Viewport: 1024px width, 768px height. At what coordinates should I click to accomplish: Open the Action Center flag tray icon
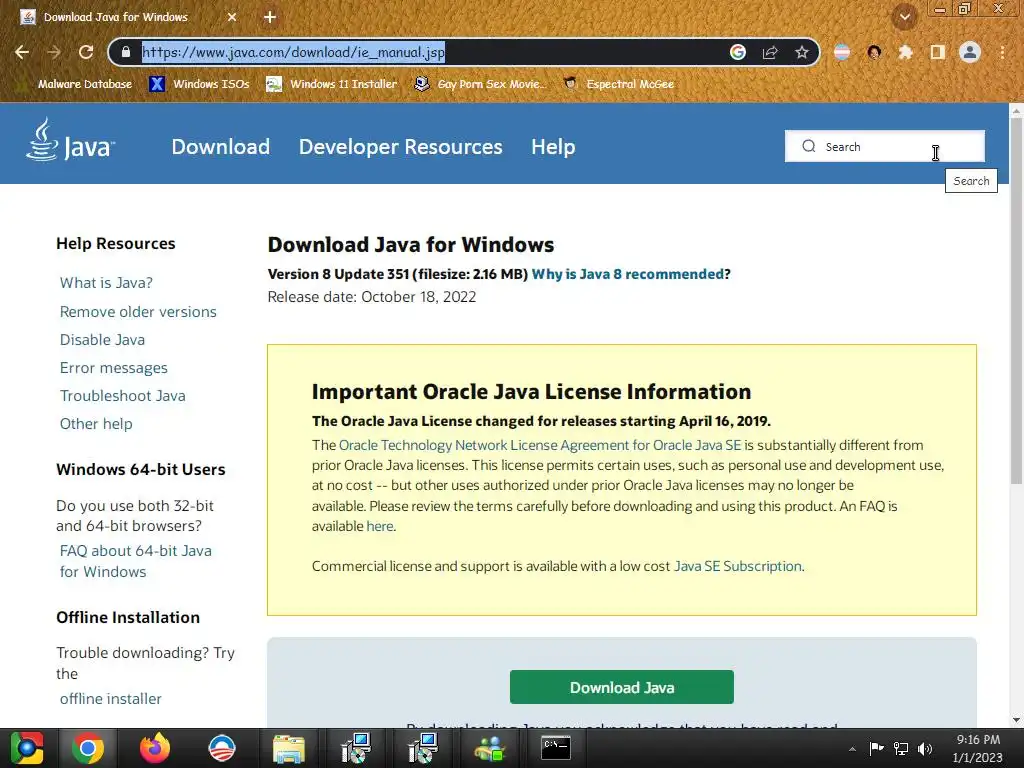coord(876,748)
